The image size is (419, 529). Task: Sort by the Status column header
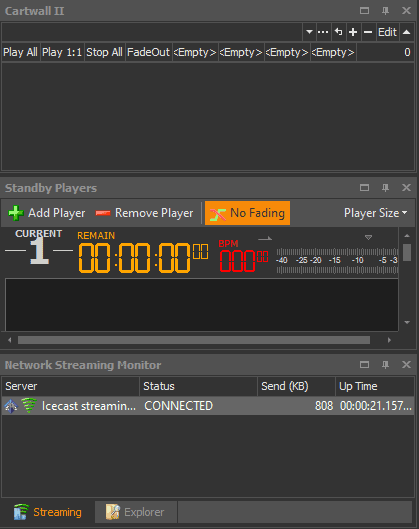tap(198, 386)
